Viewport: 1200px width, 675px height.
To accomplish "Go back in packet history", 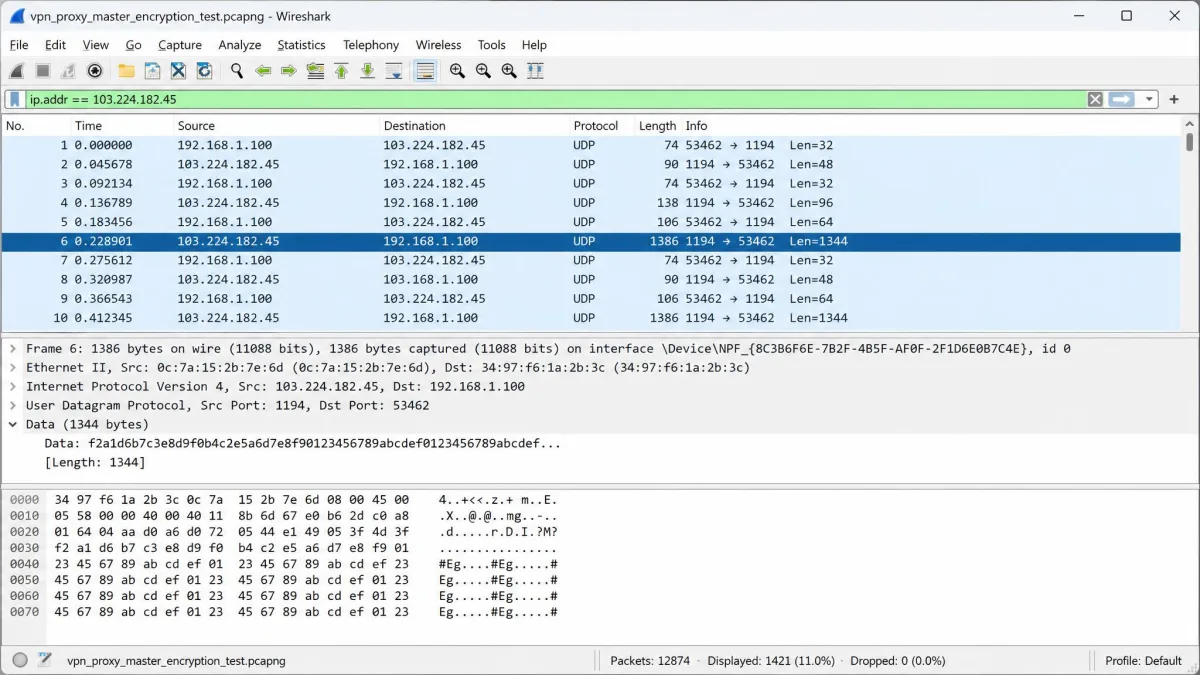I will pos(263,71).
